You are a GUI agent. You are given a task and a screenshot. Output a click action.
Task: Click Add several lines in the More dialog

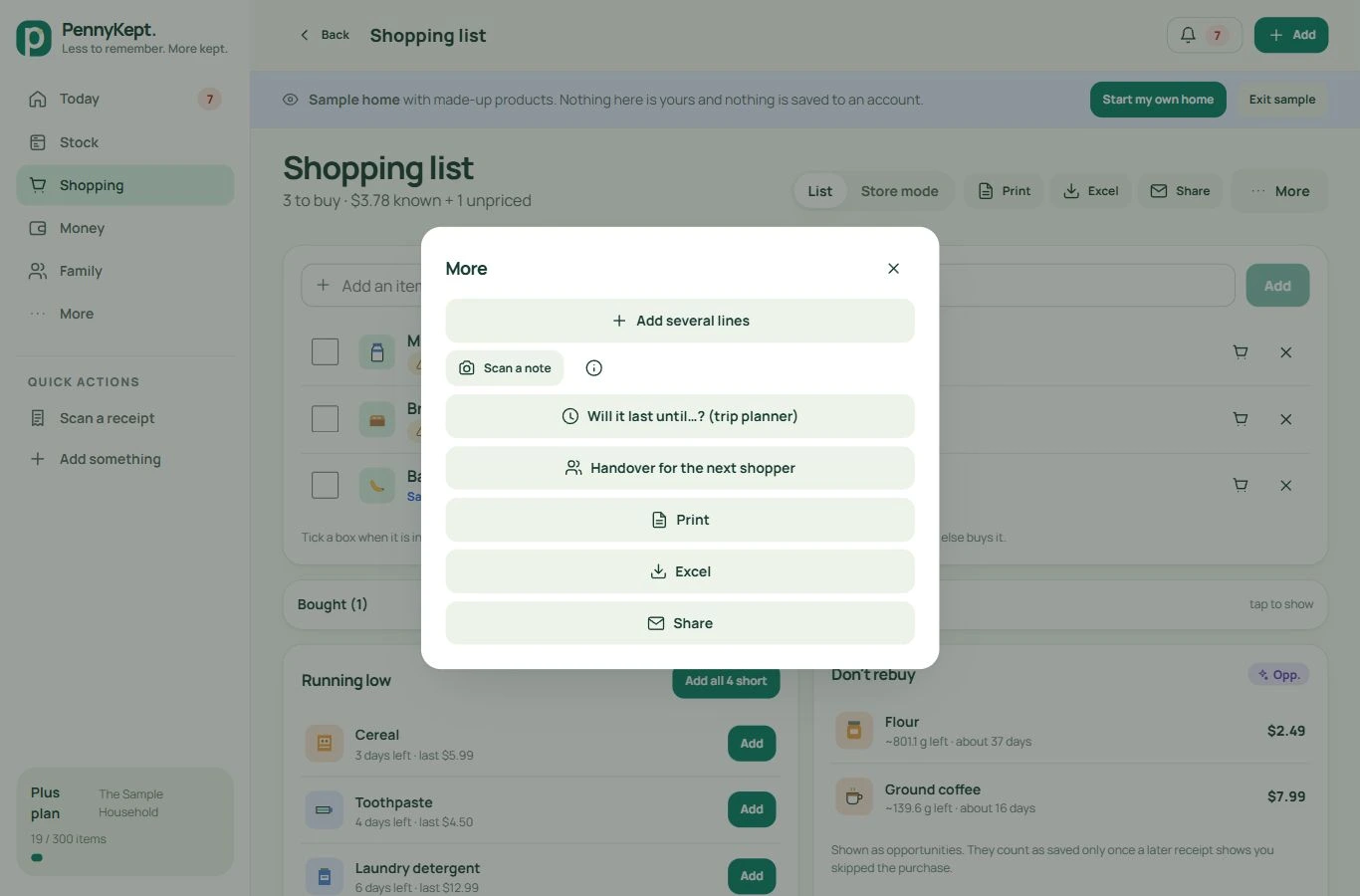pos(680,321)
